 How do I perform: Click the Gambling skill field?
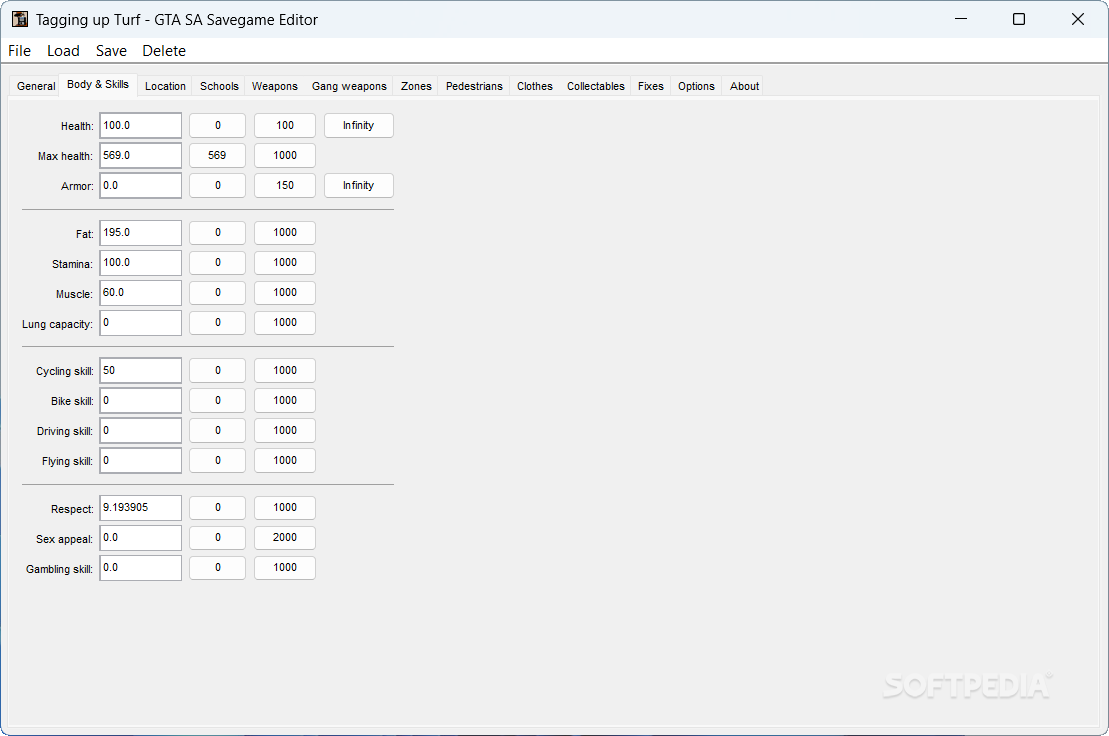point(141,568)
